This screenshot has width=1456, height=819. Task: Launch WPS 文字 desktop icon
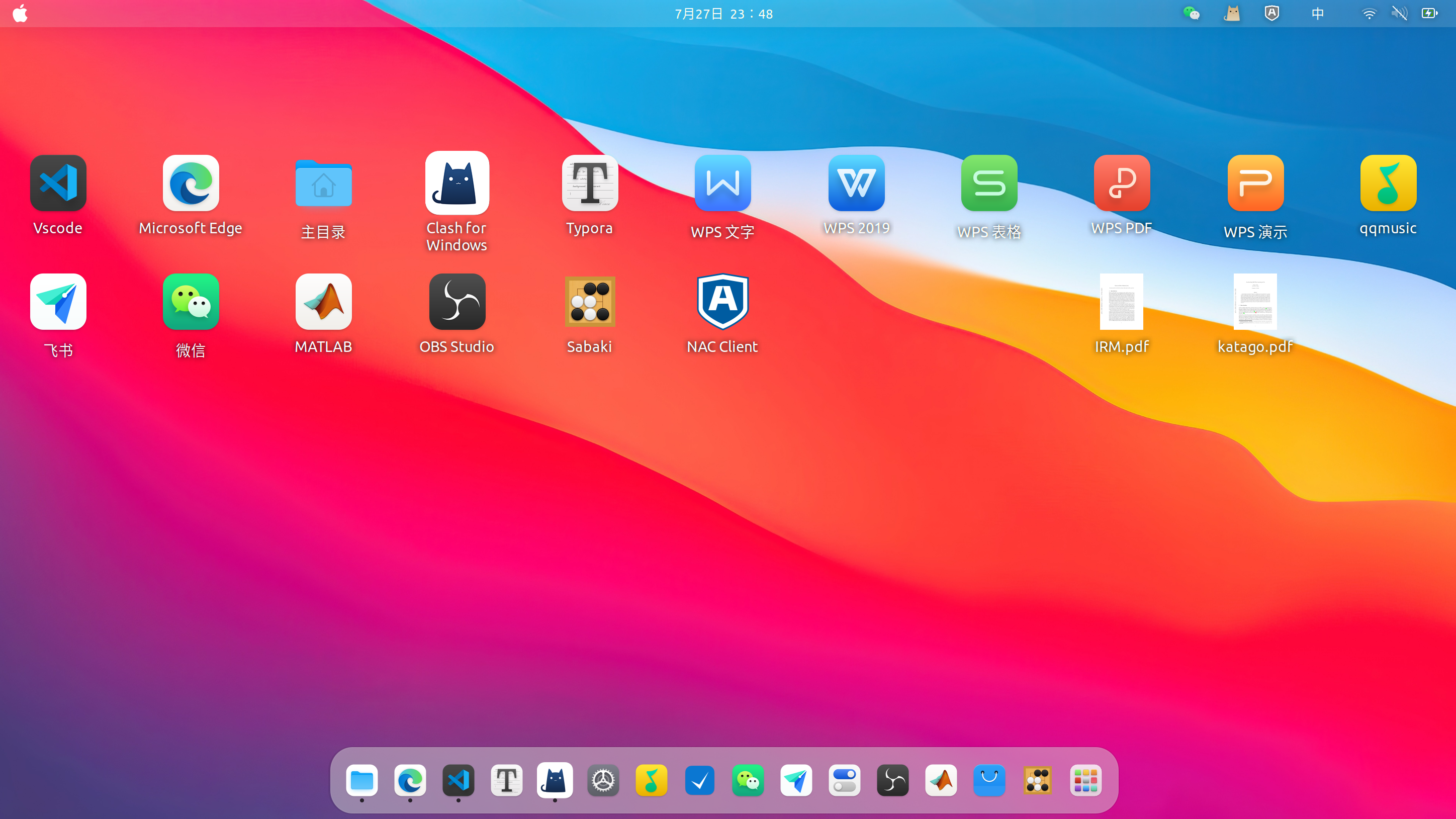pyautogui.click(x=723, y=183)
